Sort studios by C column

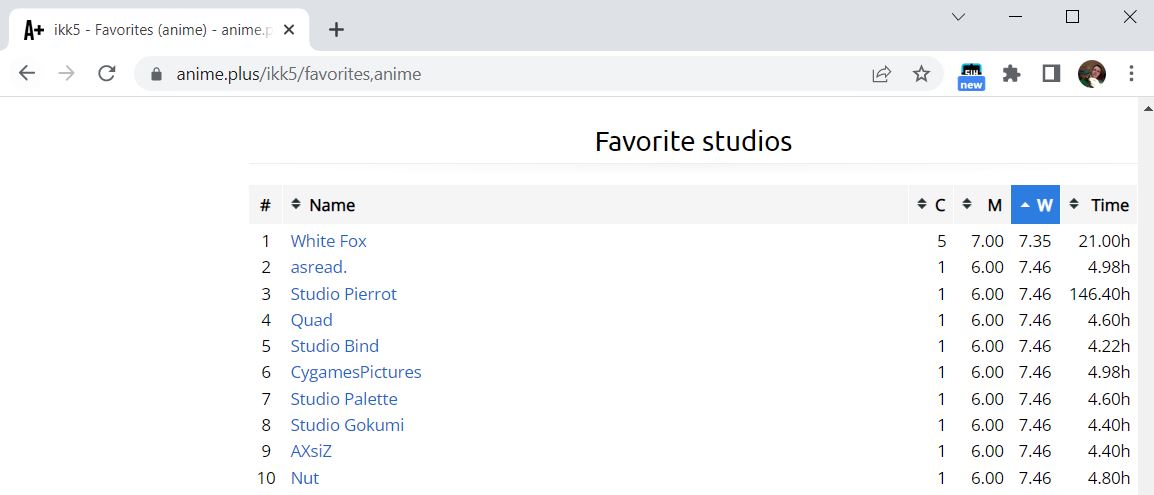coord(931,205)
